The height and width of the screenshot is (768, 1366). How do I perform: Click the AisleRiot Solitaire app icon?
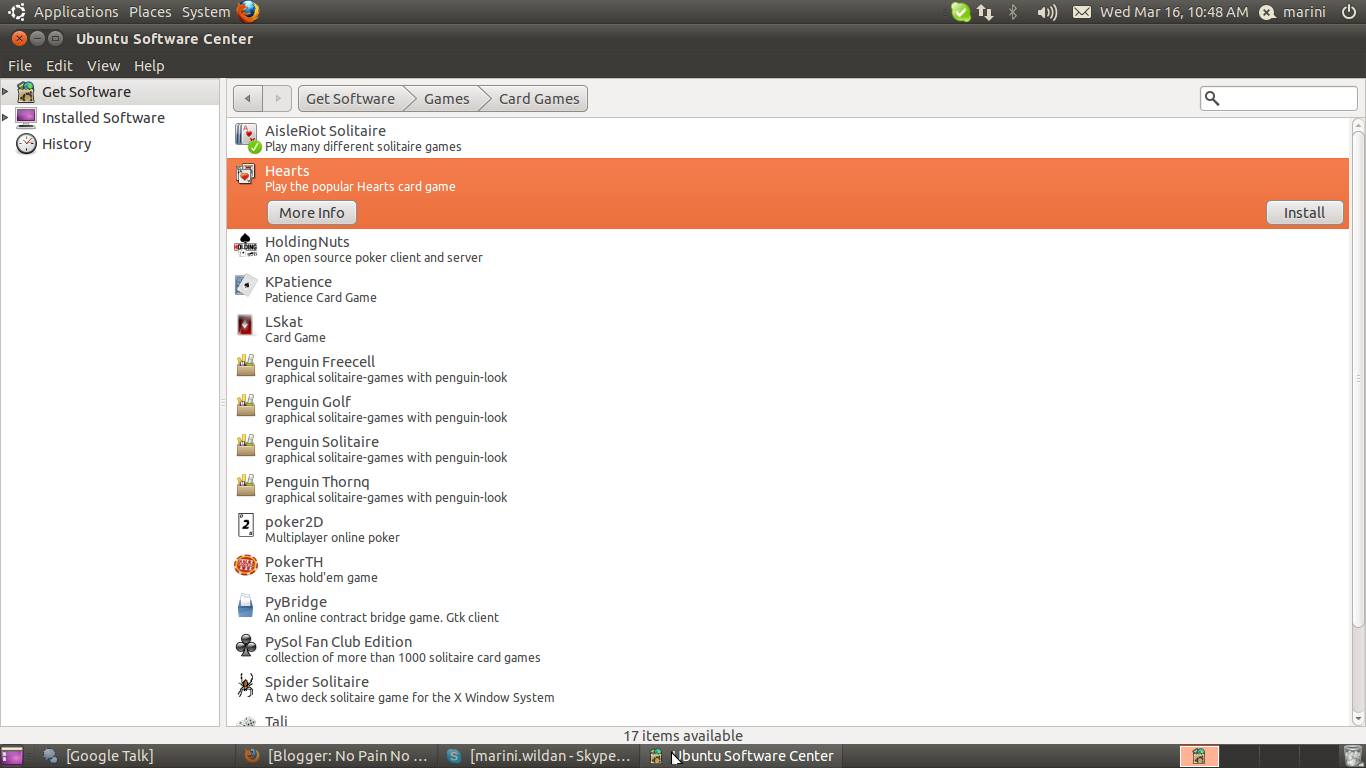click(246, 137)
